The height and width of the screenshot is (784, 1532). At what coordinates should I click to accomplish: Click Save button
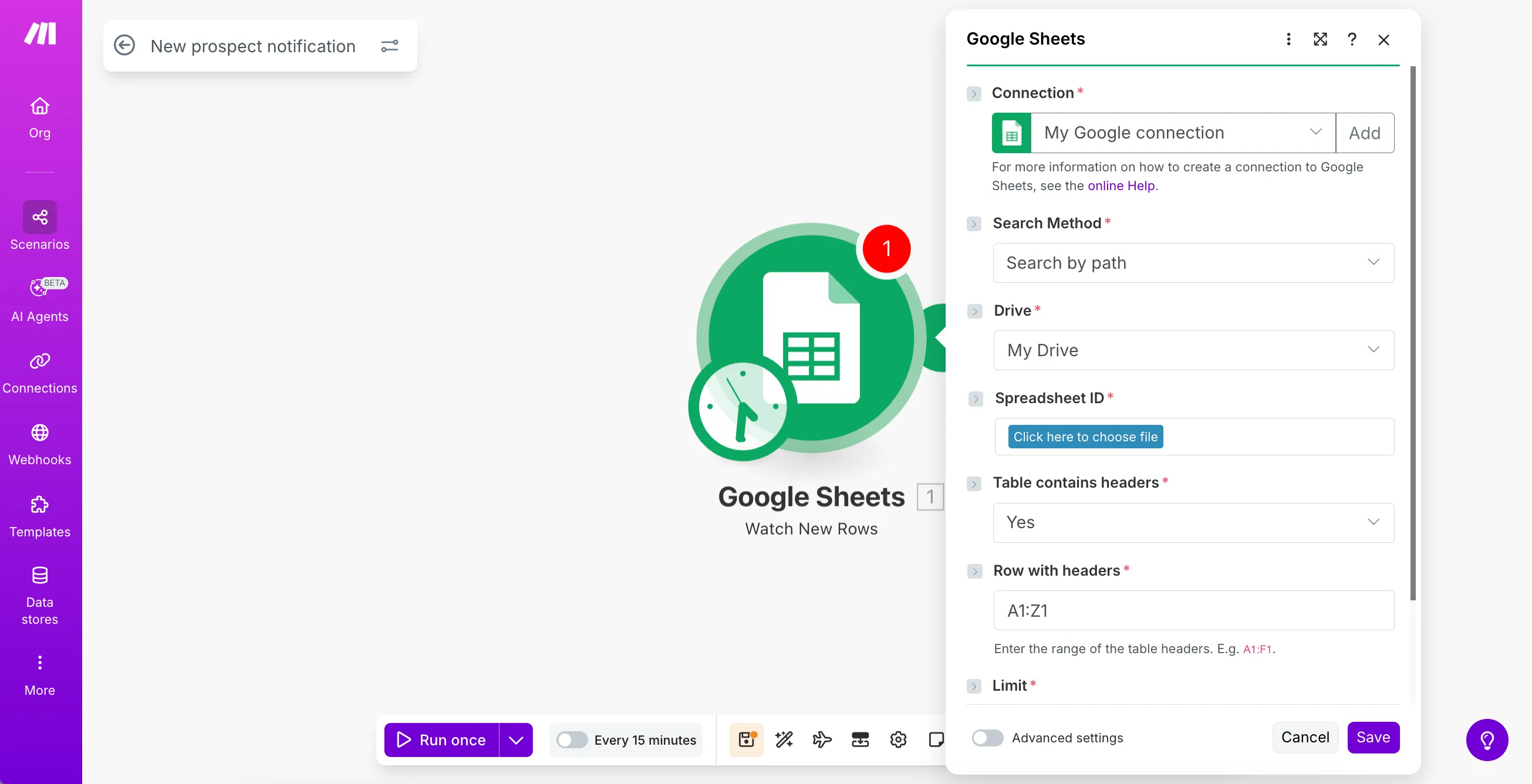coord(1373,737)
